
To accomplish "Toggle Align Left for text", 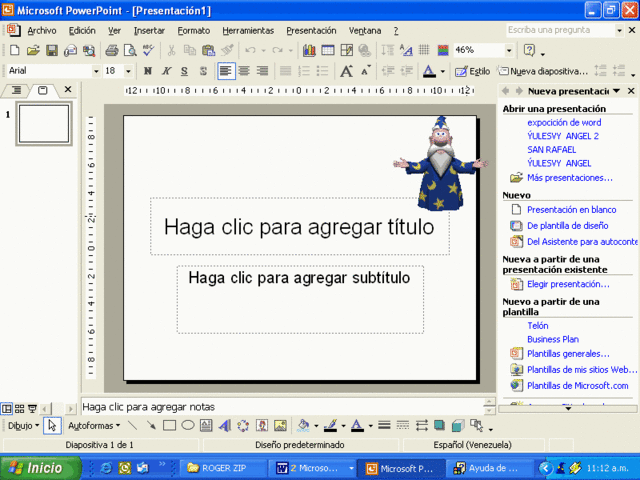I will click(226, 71).
